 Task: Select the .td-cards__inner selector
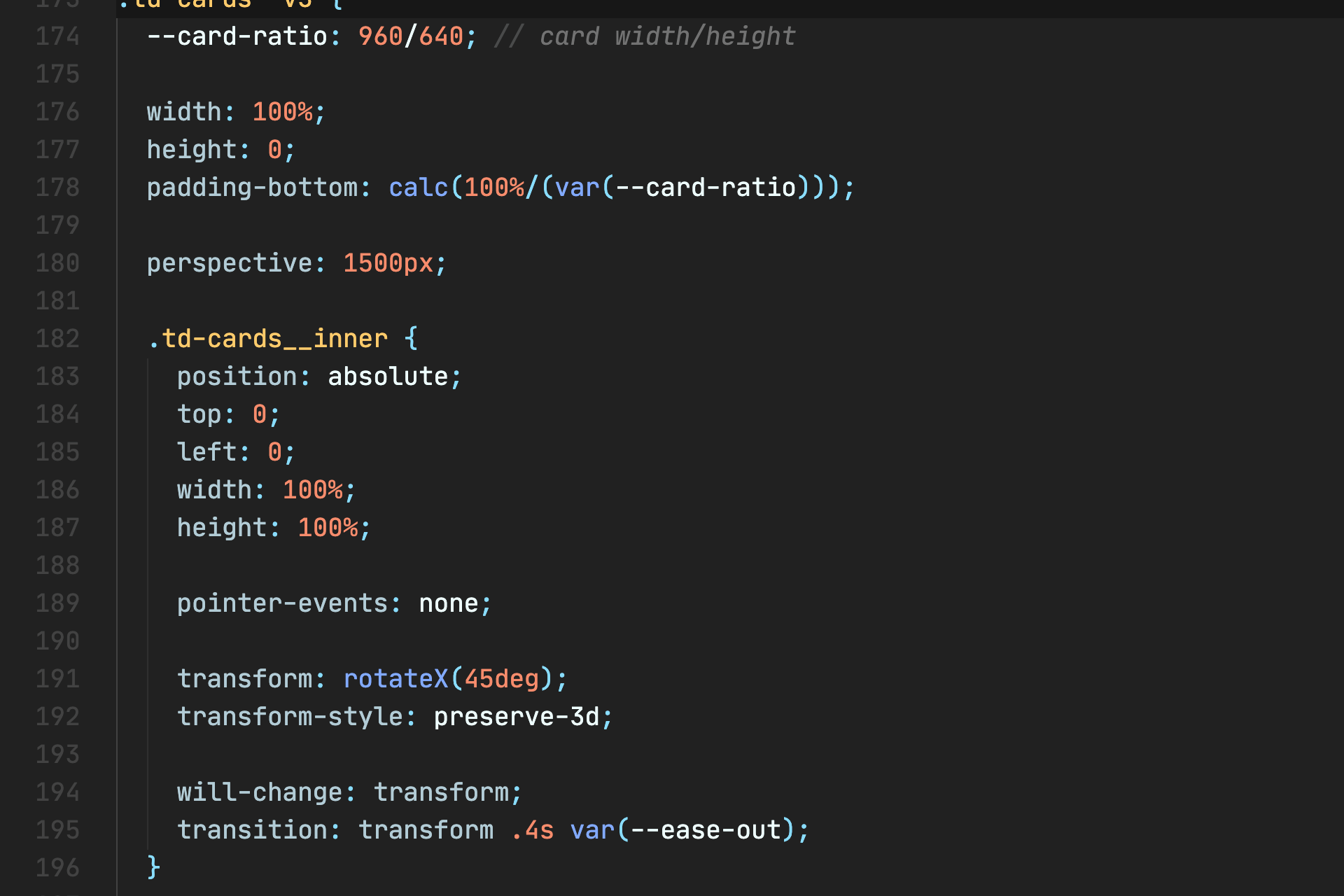pos(268,337)
